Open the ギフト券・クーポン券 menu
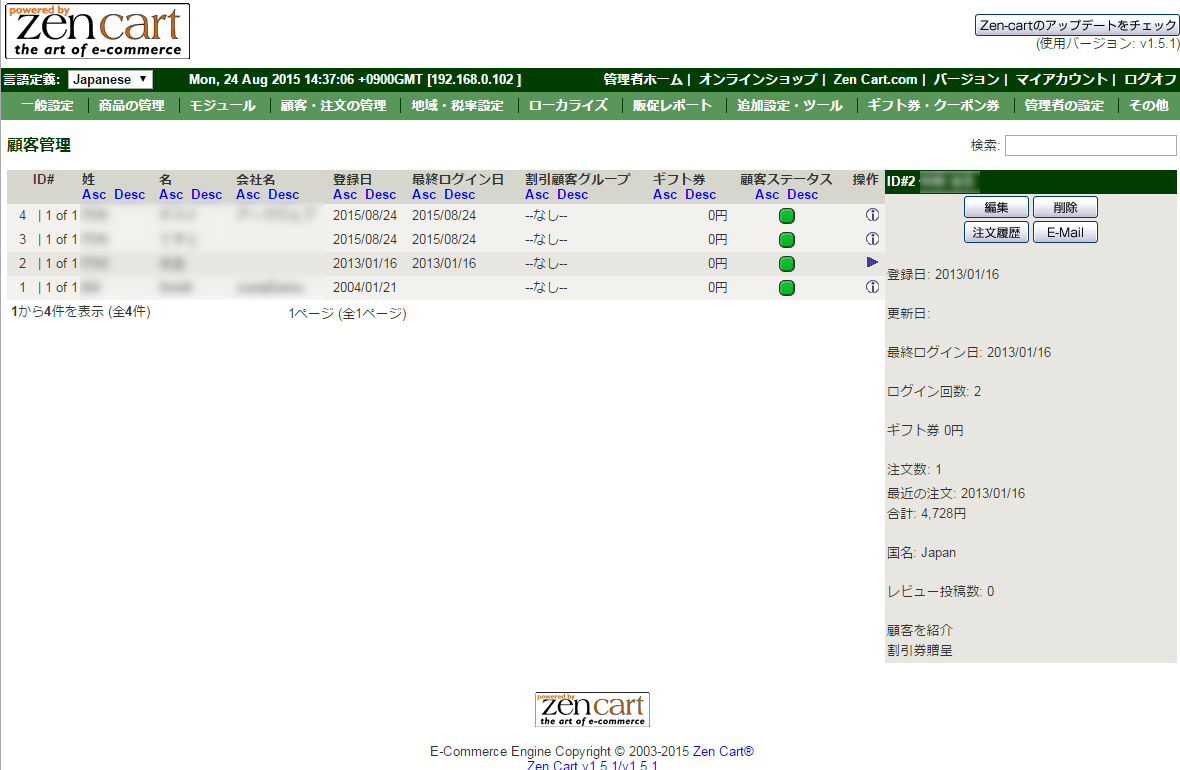Screen dimensions: 1180x770 933,105
